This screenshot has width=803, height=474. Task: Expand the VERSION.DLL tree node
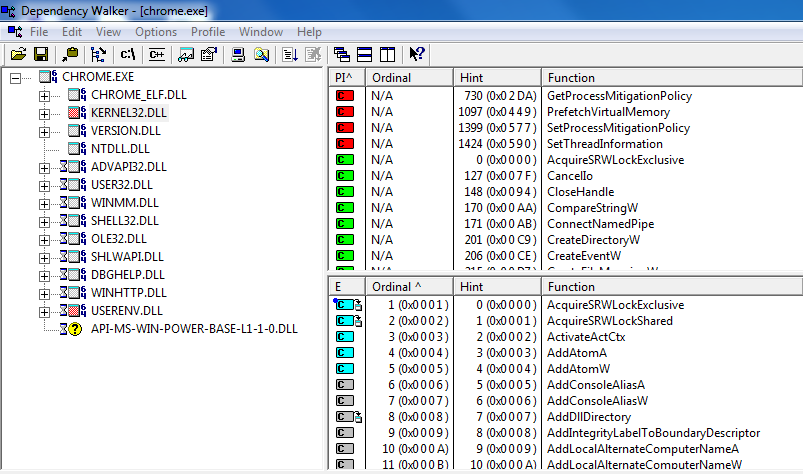pos(45,132)
